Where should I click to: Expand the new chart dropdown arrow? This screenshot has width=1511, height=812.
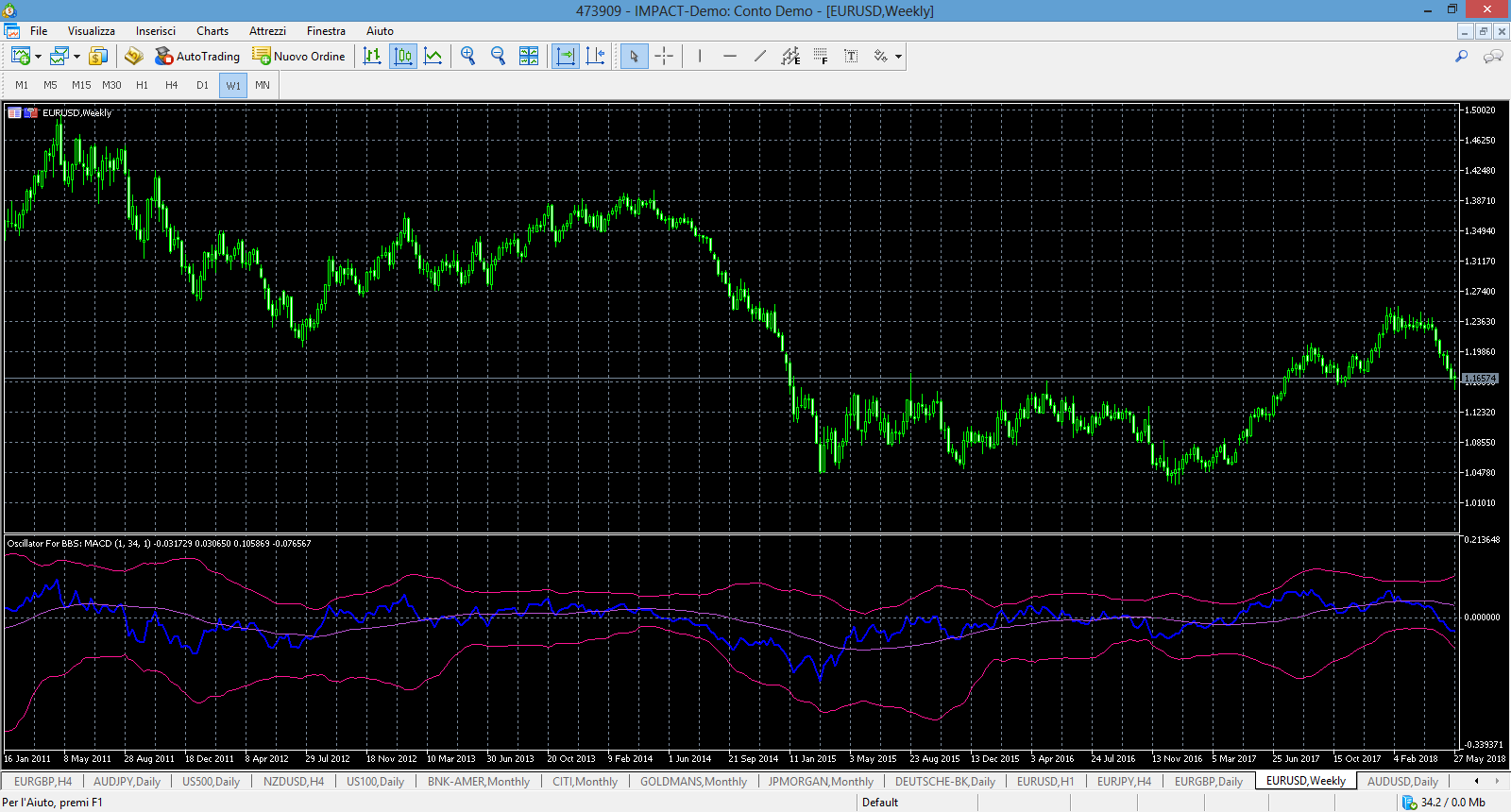click(x=38, y=57)
